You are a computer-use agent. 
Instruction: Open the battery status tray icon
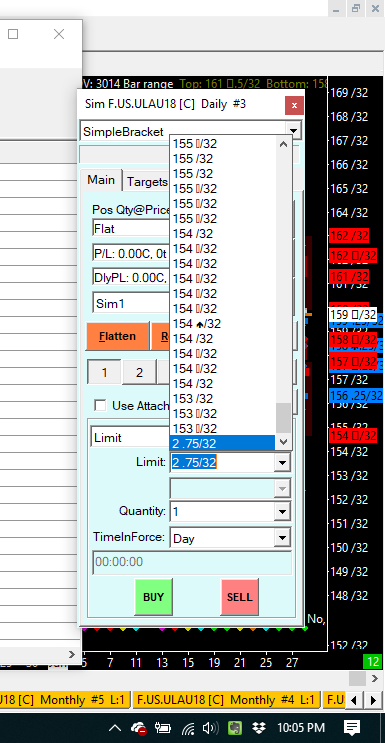pos(164,728)
